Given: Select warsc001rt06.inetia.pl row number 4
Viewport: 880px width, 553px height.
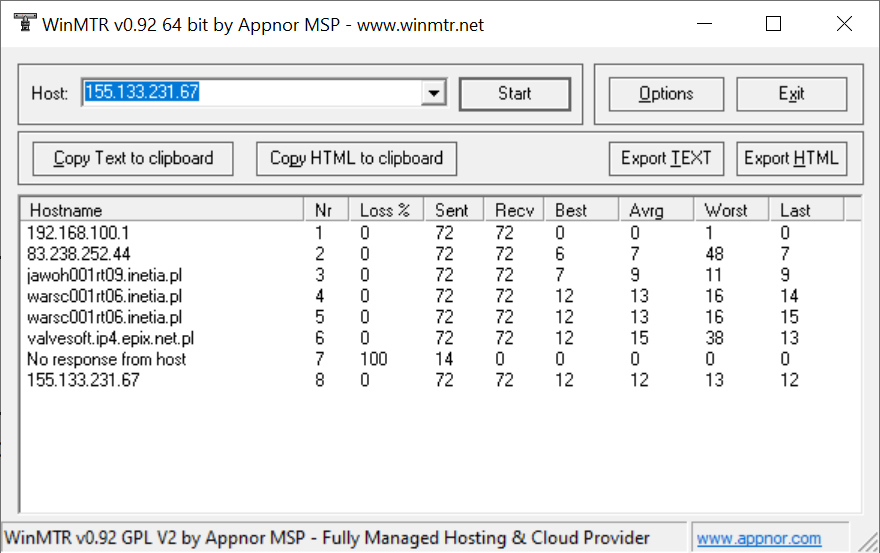Looking at the screenshot, I should (x=441, y=296).
